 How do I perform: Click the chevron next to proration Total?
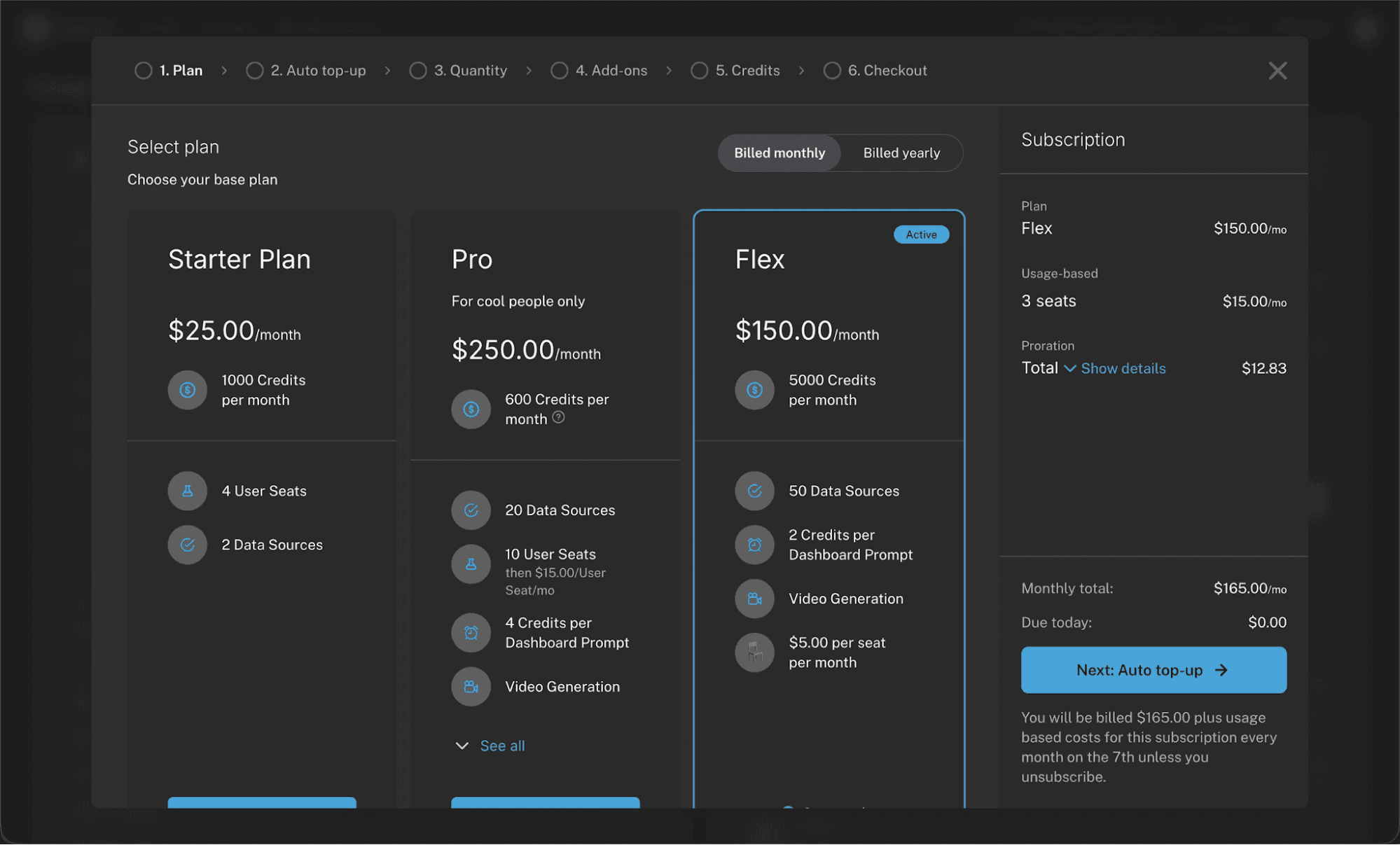tap(1069, 368)
